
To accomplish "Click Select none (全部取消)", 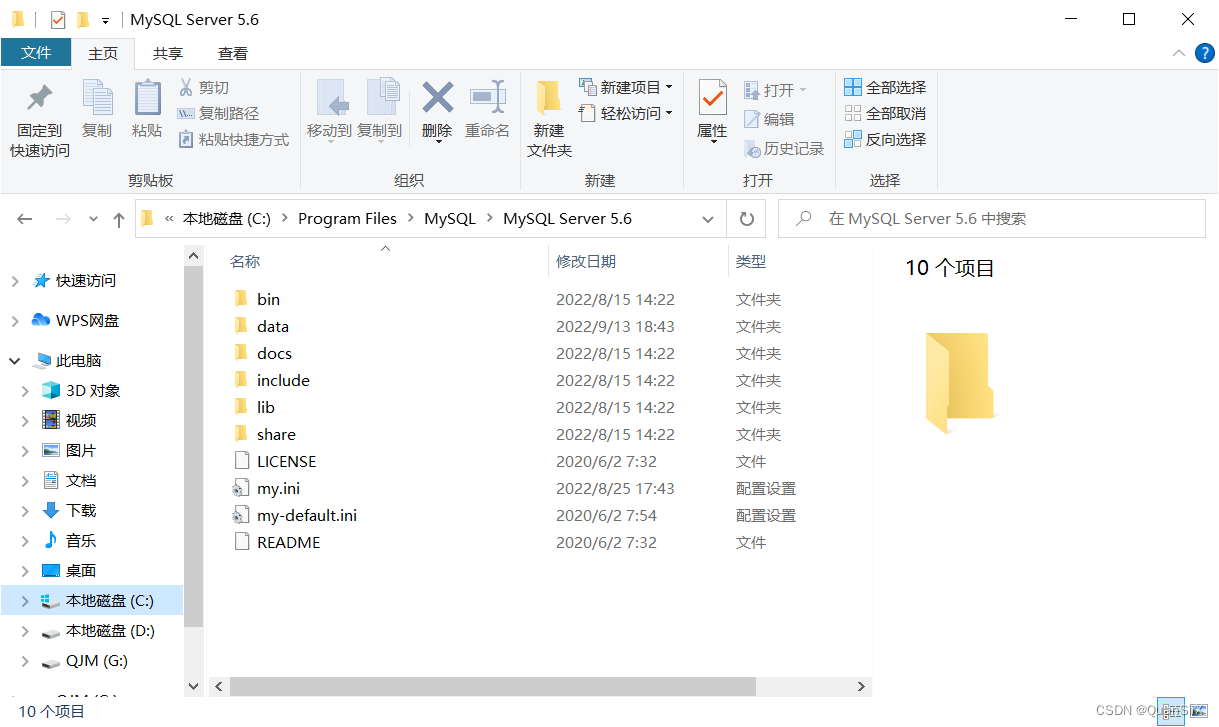I will tap(885, 114).
